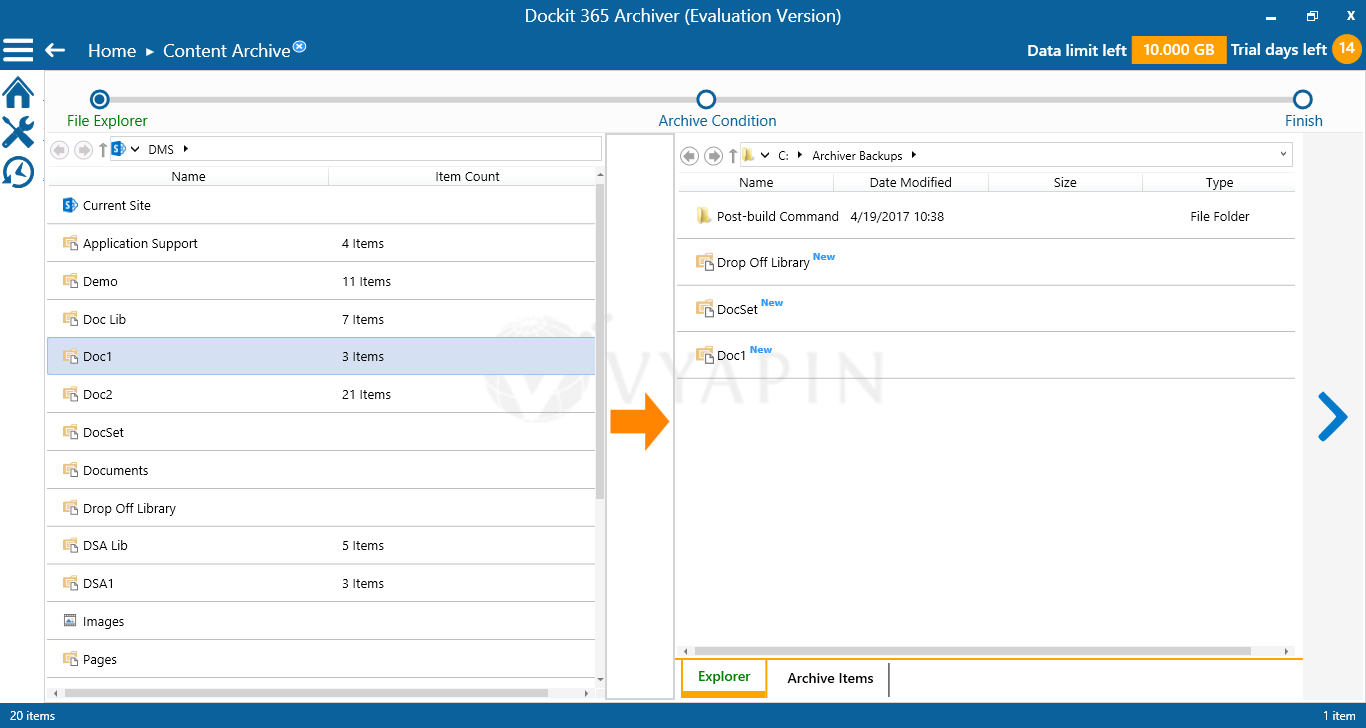Click the blue next chevron on the right edge
1366x728 pixels.
(x=1333, y=417)
